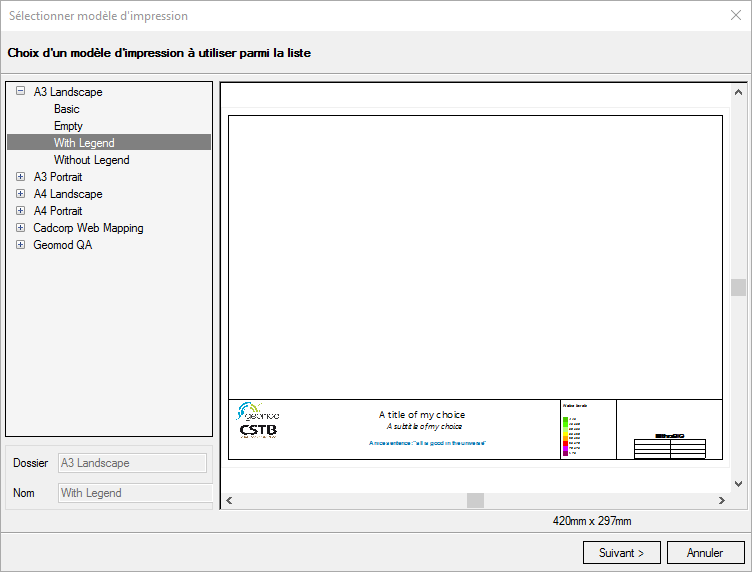Click 'A title of my choice' text
The height and width of the screenshot is (572, 752).
(x=422, y=415)
